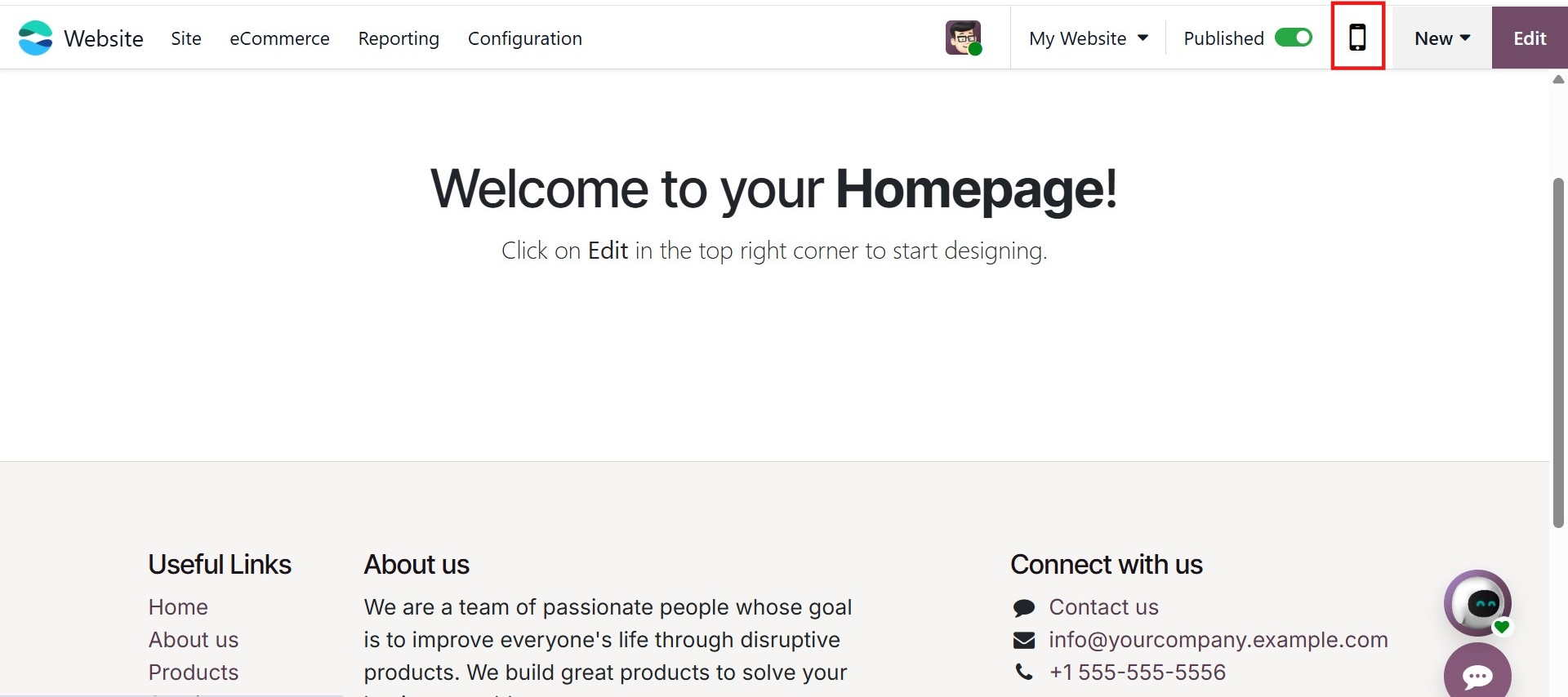Open the New content dropdown
This screenshot has width=1568, height=697.
point(1442,38)
